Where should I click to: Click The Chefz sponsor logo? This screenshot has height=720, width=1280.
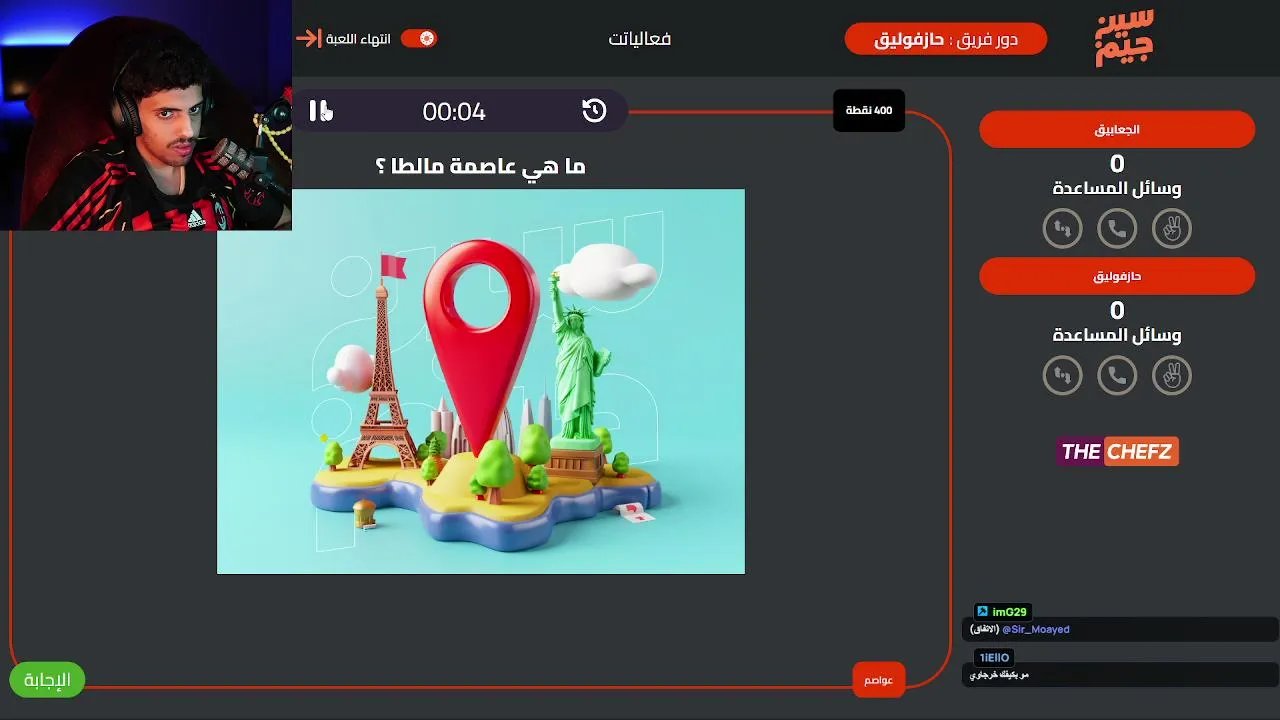[1117, 452]
